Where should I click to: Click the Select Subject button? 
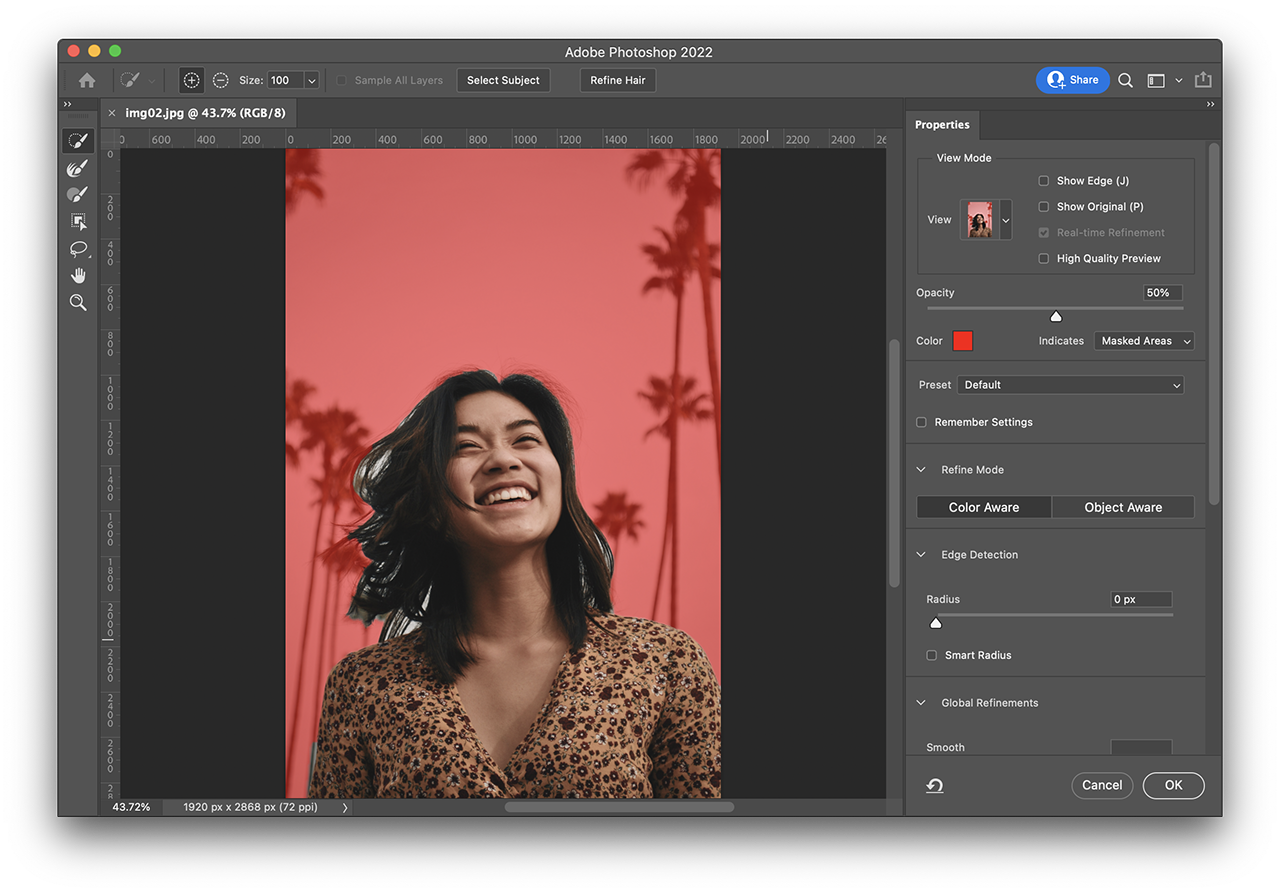(503, 80)
